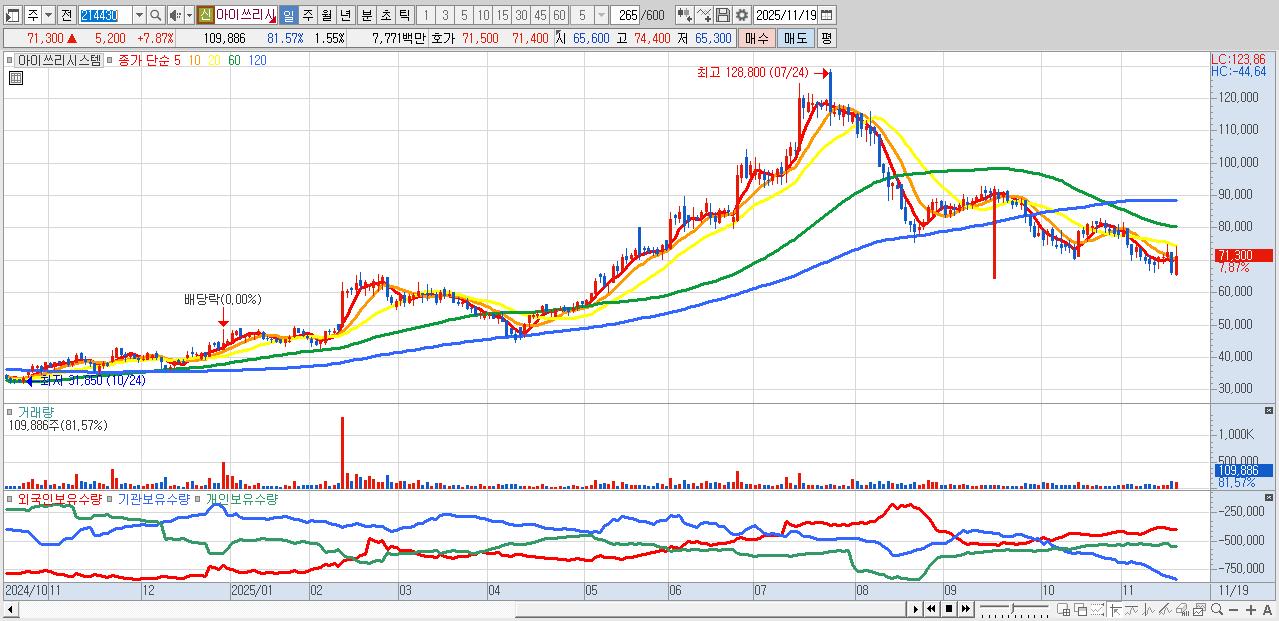1279x621 pixels.
Task: Open the speaker options dropdown arrow
Action: click(189, 15)
